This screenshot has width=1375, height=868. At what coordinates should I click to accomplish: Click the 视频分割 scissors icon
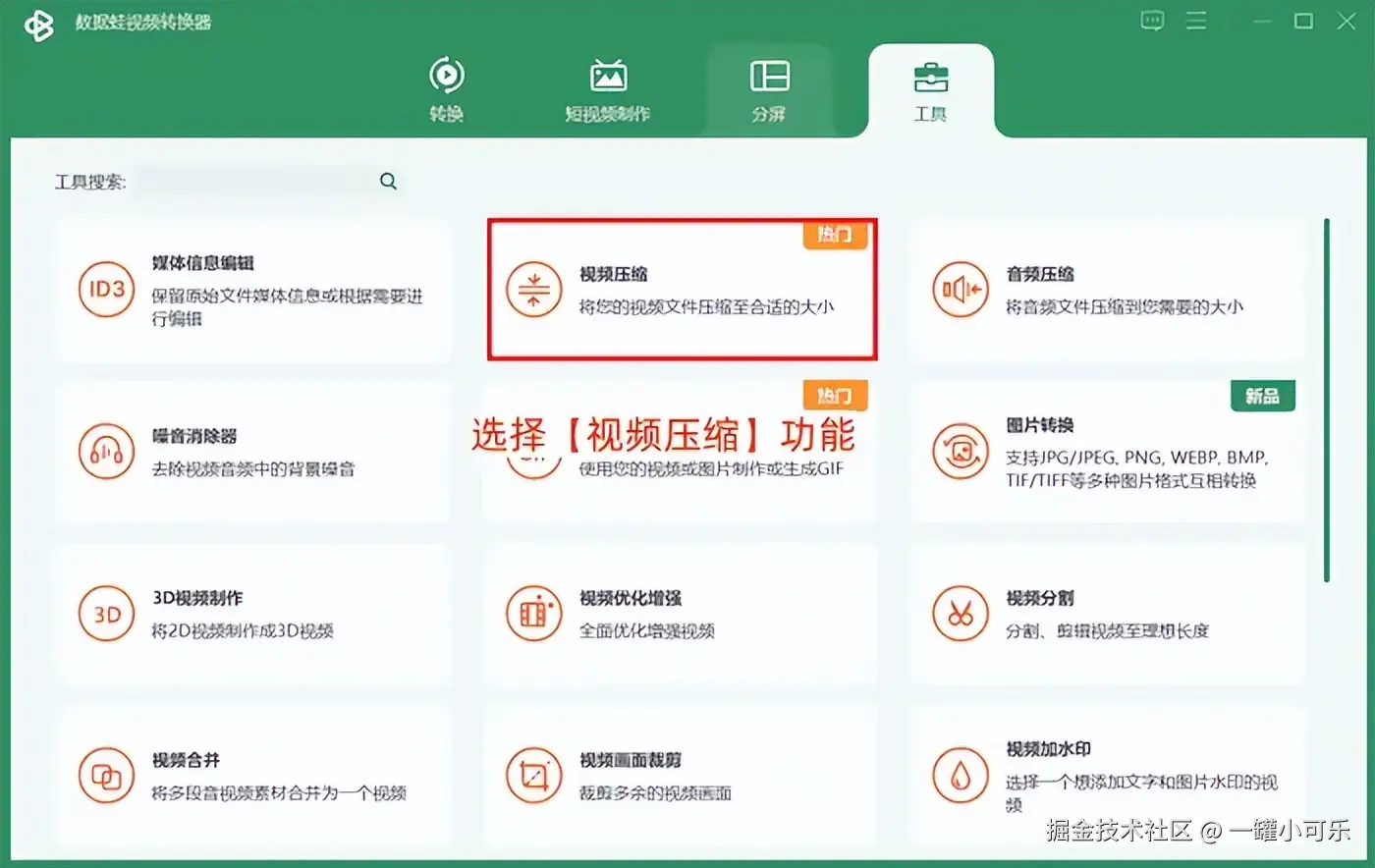click(961, 614)
